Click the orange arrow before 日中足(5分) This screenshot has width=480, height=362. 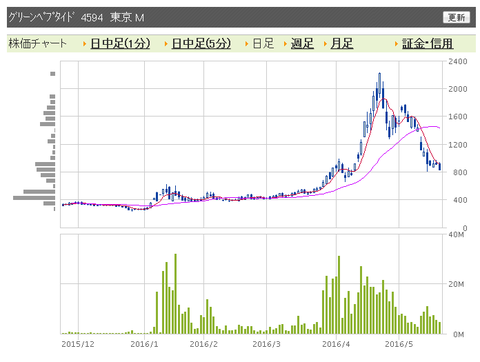[166, 44]
